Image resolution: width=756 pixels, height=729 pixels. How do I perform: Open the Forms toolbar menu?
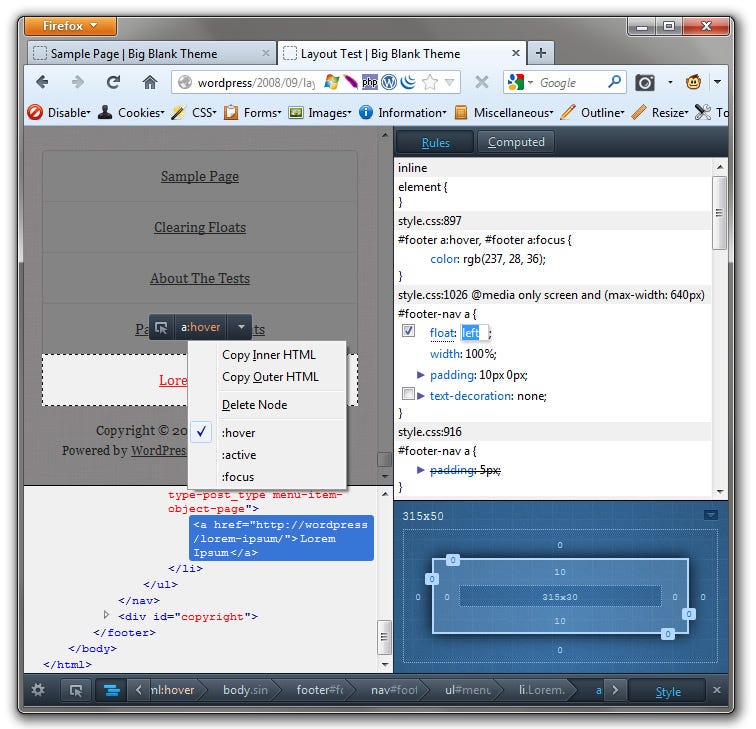coord(253,112)
